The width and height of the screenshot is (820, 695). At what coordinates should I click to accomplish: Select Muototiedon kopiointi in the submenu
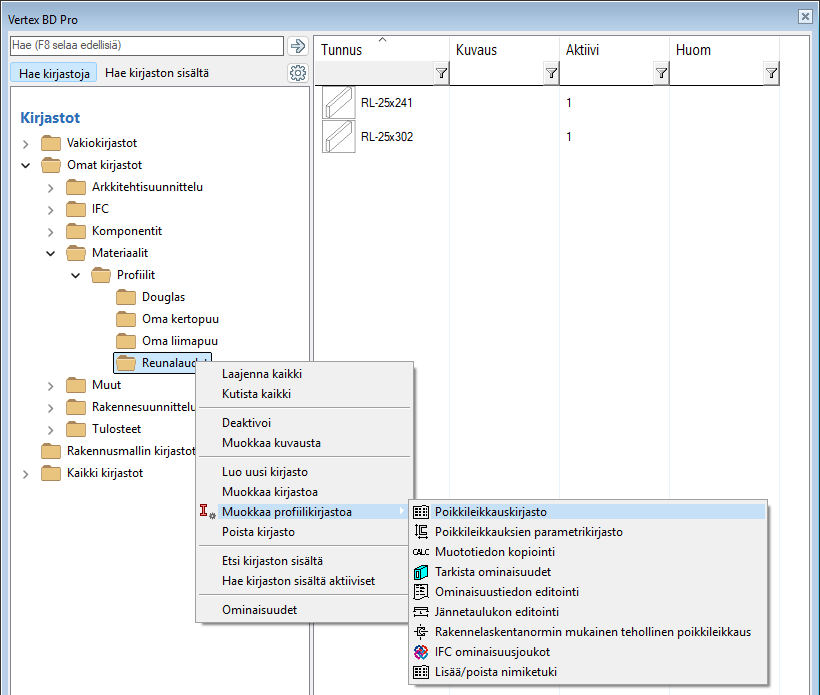tap(494, 552)
